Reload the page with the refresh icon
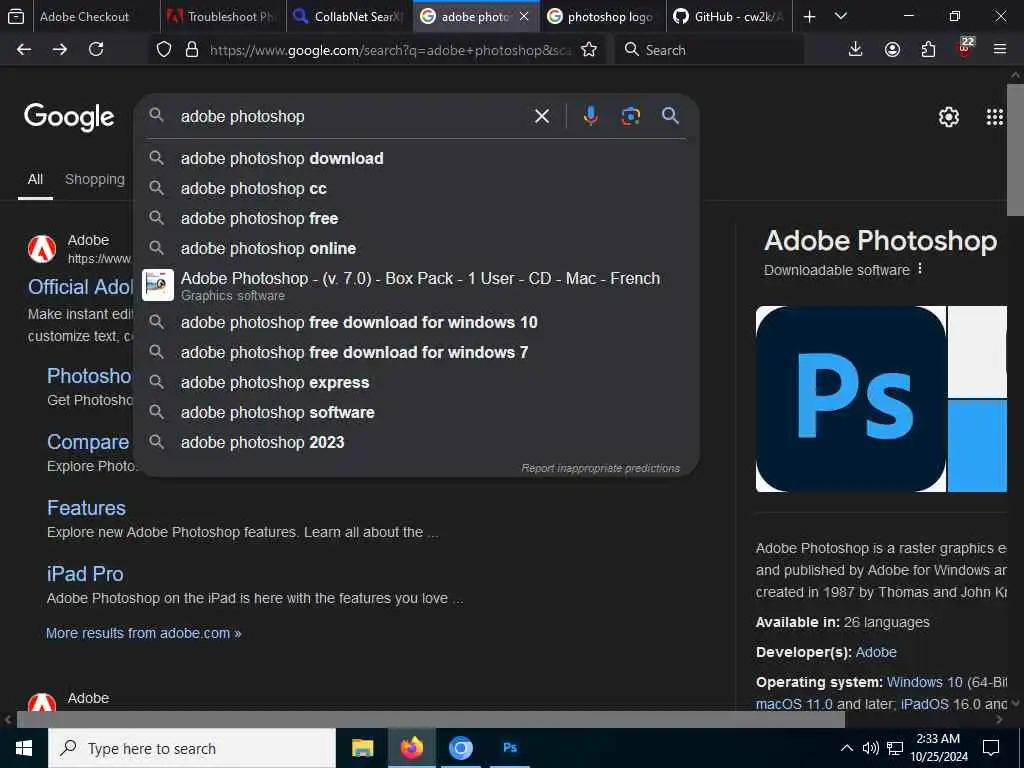 pyautogui.click(x=96, y=50)
